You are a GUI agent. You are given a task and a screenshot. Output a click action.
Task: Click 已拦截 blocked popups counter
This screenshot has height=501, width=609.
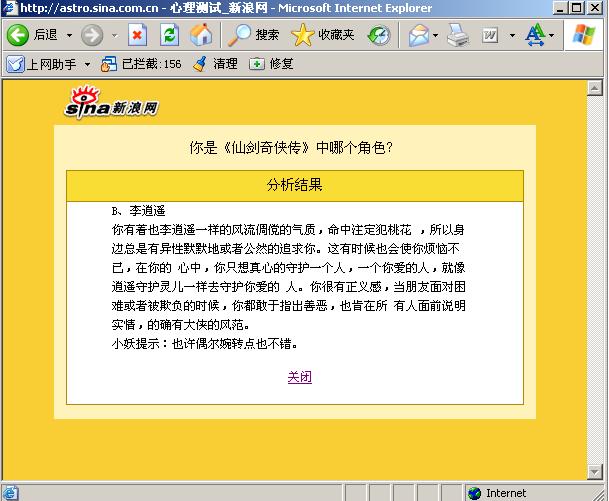[x=143, y=64]
